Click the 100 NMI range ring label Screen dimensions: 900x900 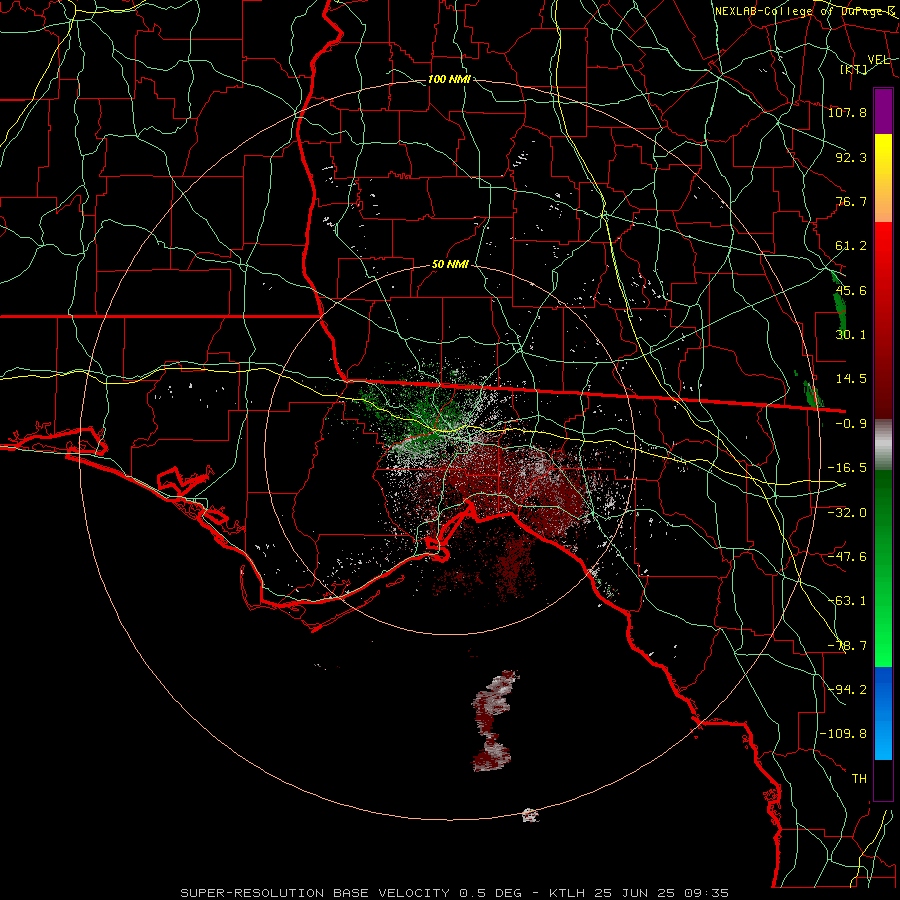(x=449, y=79)
